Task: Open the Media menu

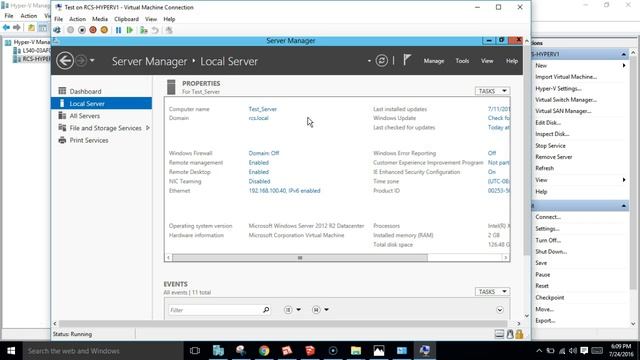Action: pyautogui.click(x=100, y=19)
